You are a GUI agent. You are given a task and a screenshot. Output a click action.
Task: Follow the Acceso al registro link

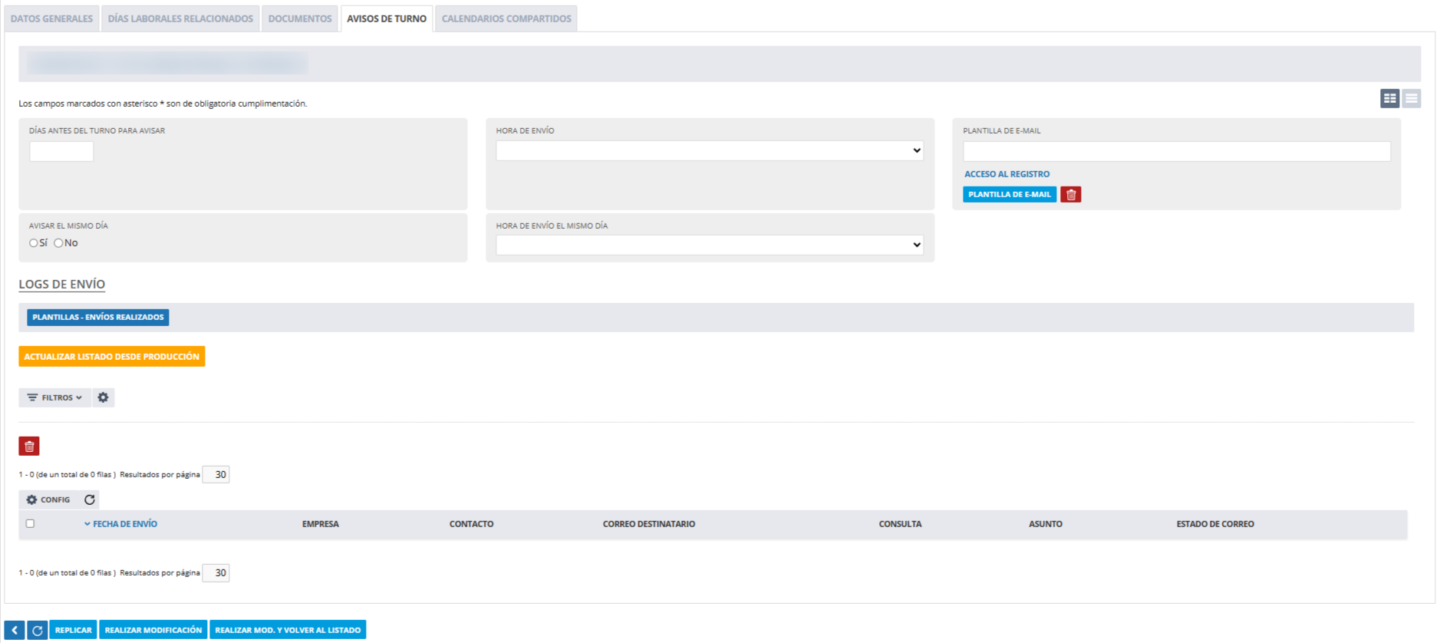tap(1007, 174)
